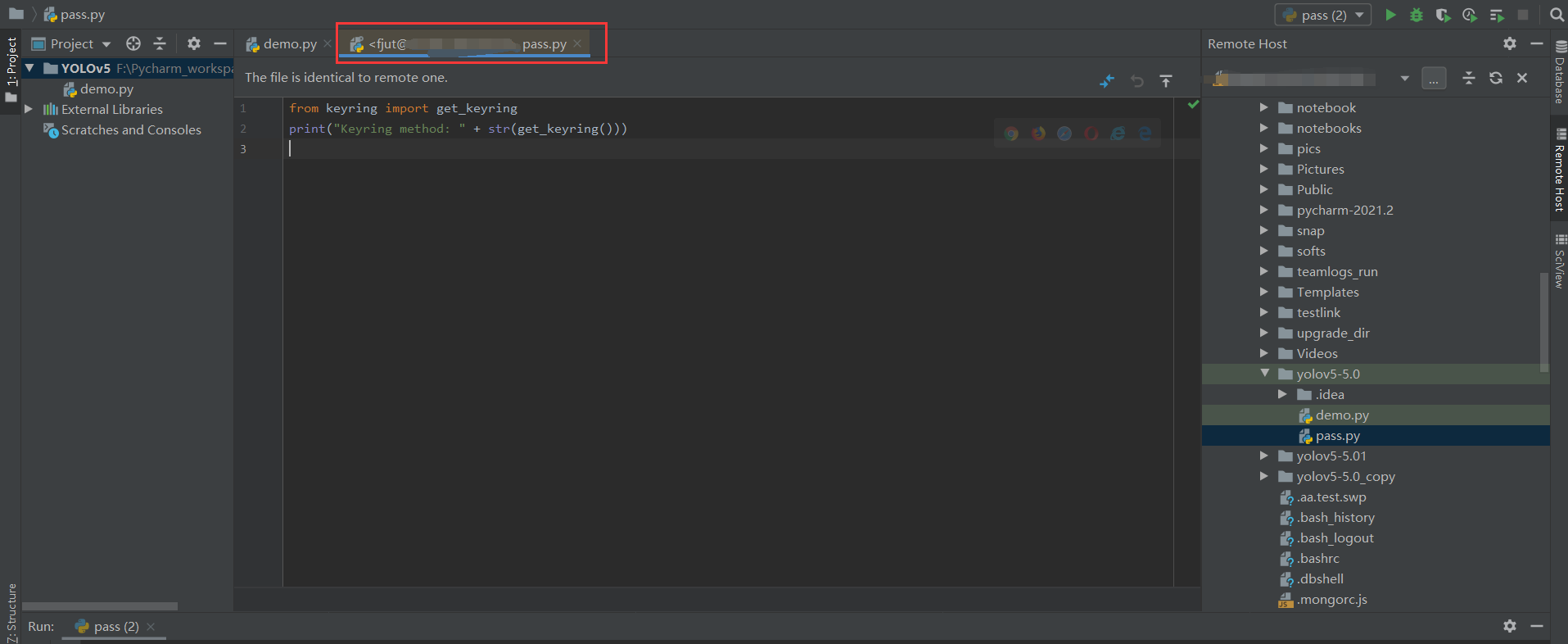This screenshot has height=644, width=1568.
Task: Hide the Project tool window
Action: pyautogui.click(x=220, y=43)
